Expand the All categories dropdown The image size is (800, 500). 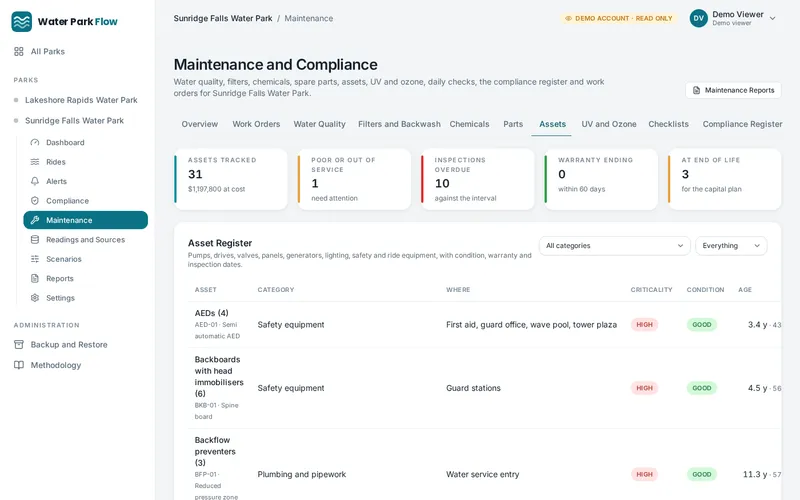pos(614,245)
